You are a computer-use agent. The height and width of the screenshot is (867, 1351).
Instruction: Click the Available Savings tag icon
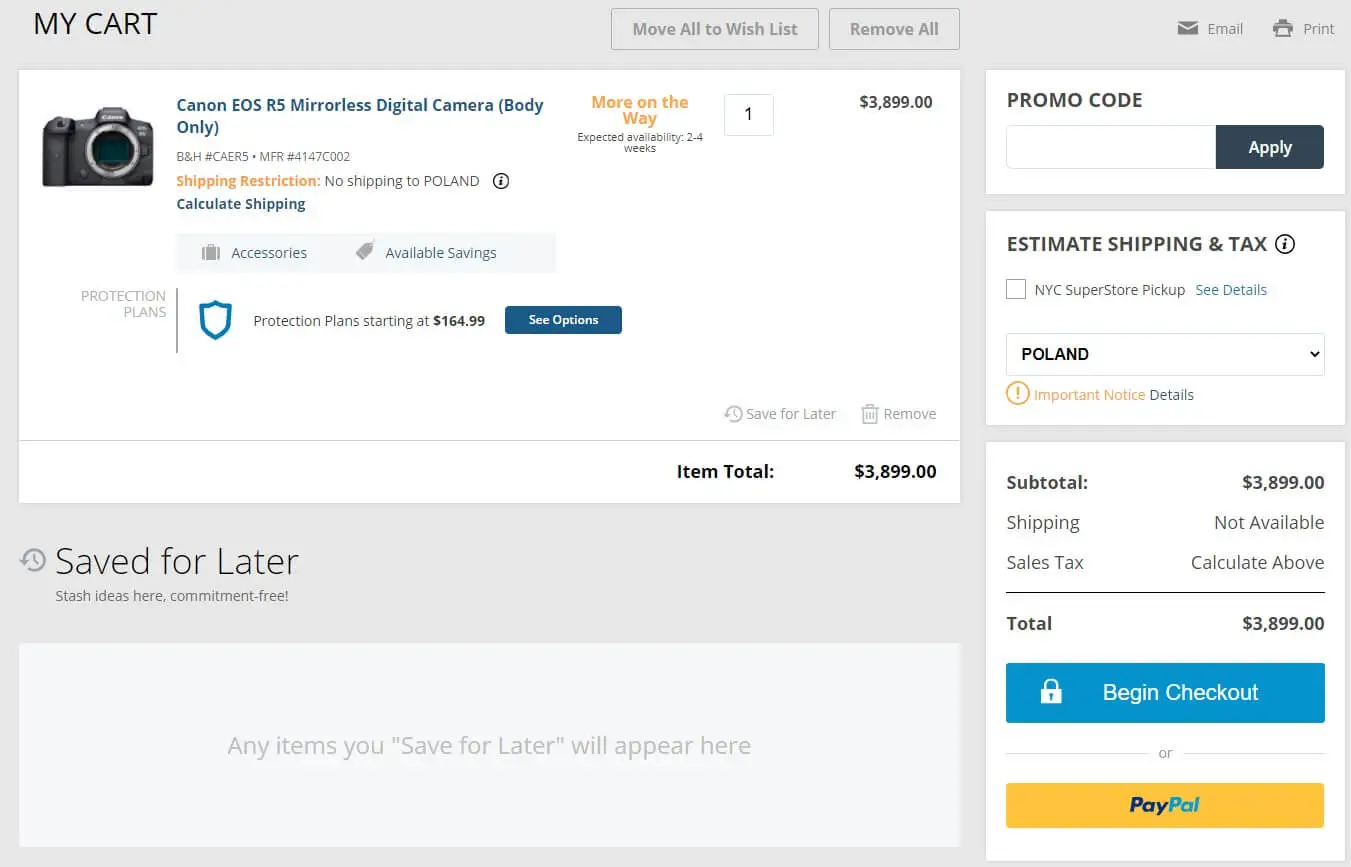[x=365, y=252]
